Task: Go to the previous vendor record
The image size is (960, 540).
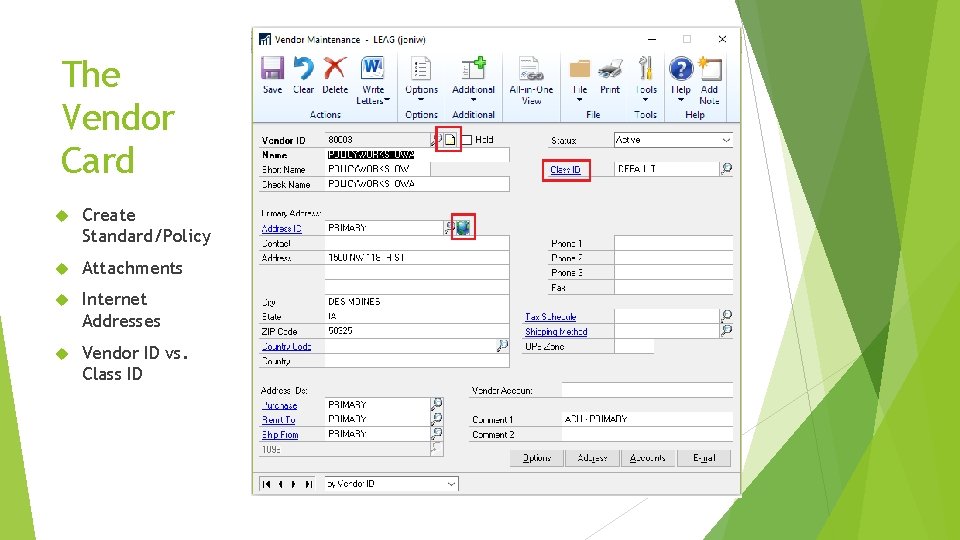Action: point(280,484)
